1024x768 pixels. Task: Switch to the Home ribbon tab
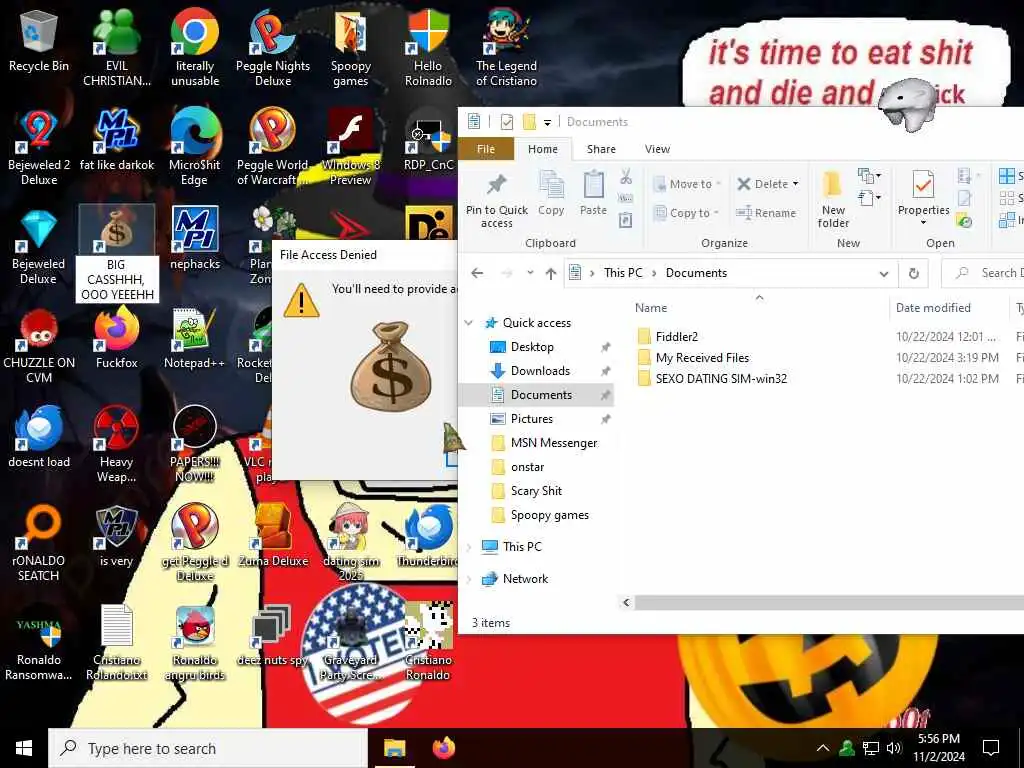[x=543, y=149]
